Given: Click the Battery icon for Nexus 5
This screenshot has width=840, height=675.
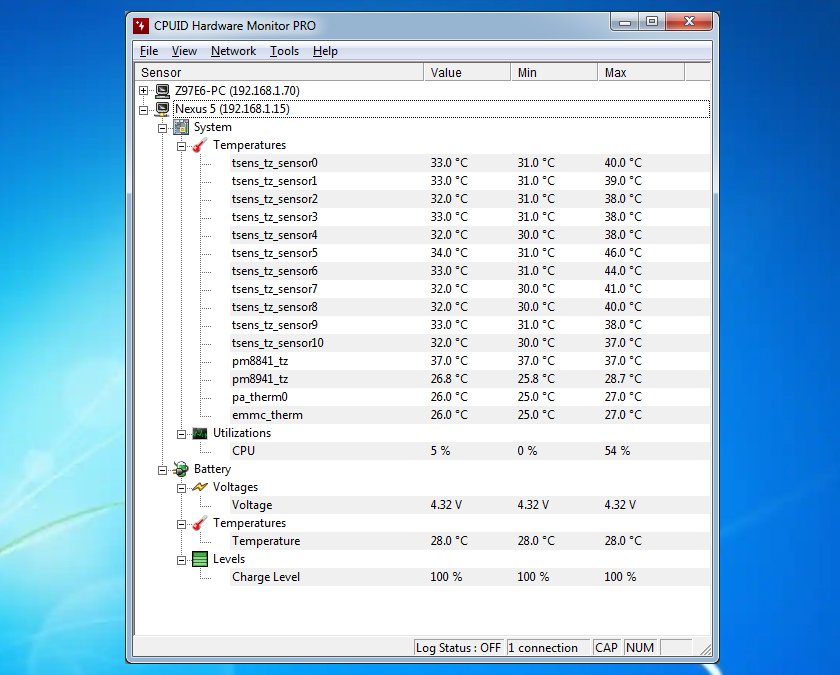Looking at the screenshot, I should [181, 469].
